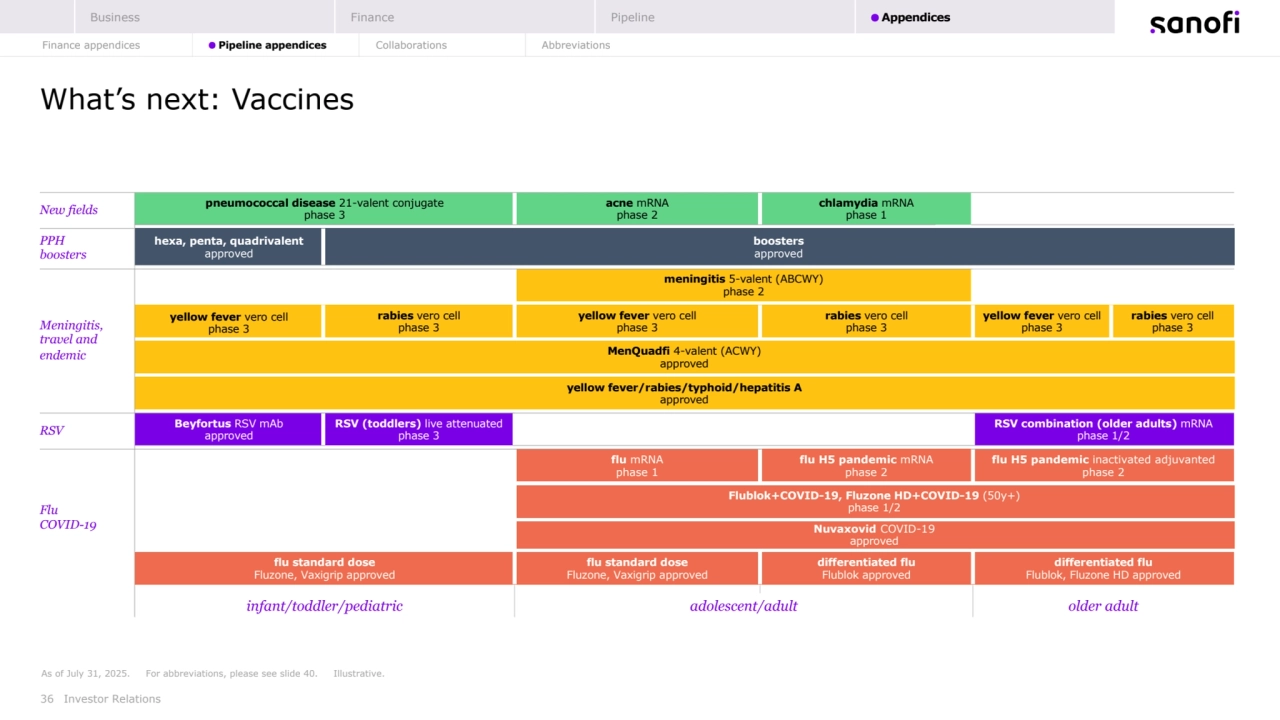
Task: Select RSV (toddlers) live attenuated box
Action: (419, 429)
